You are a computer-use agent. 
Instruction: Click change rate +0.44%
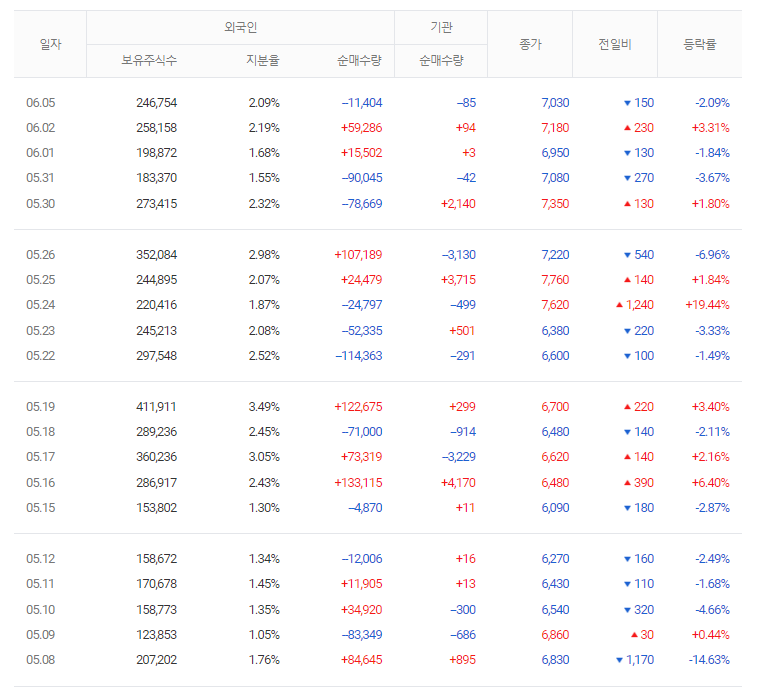coord(711,635)
